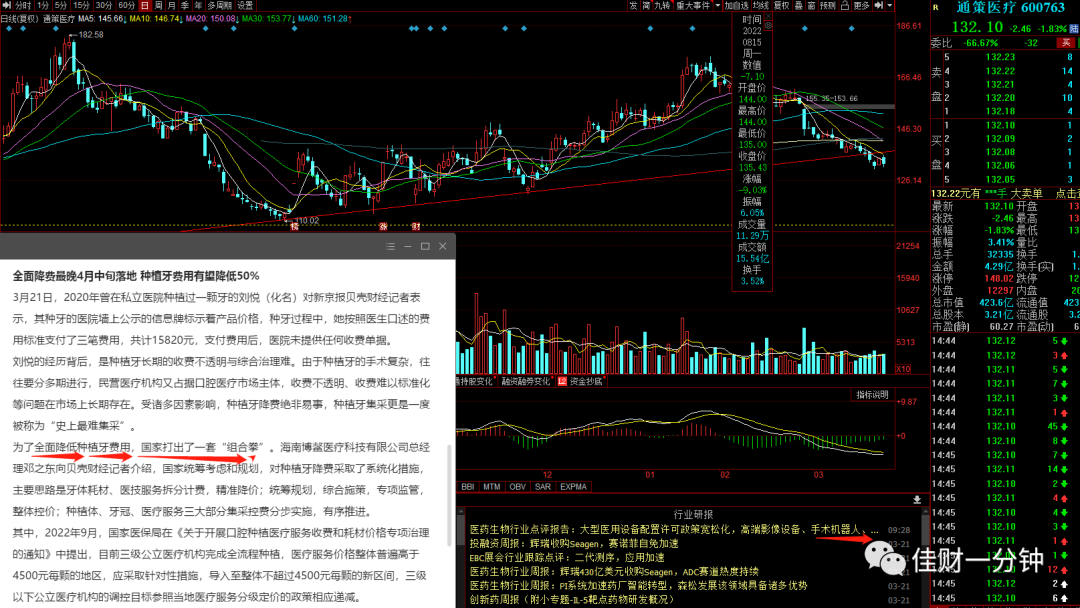Image resolution: width=1080 pixels, height=608 pixels.
Task: Open report 投融资周报 辉瑞收购Seagen
Action: coord(574,543)
